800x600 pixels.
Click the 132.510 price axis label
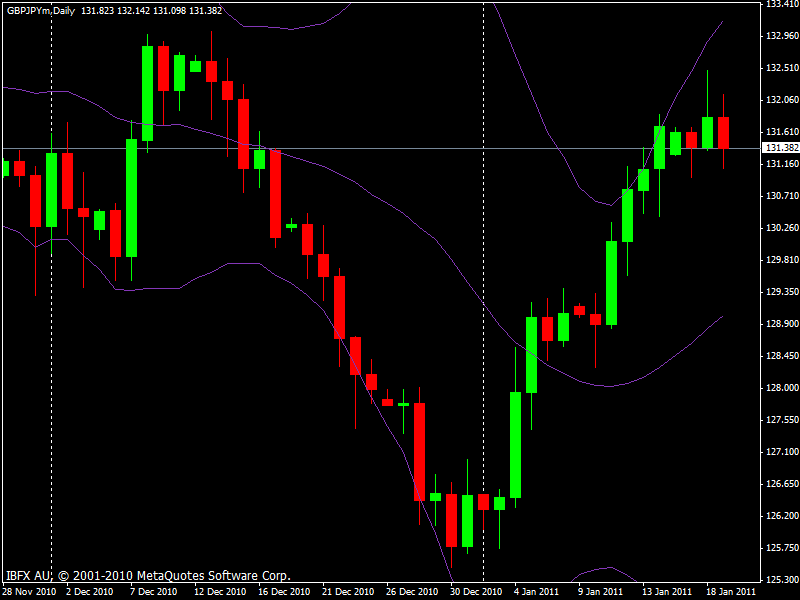point(782,68)
